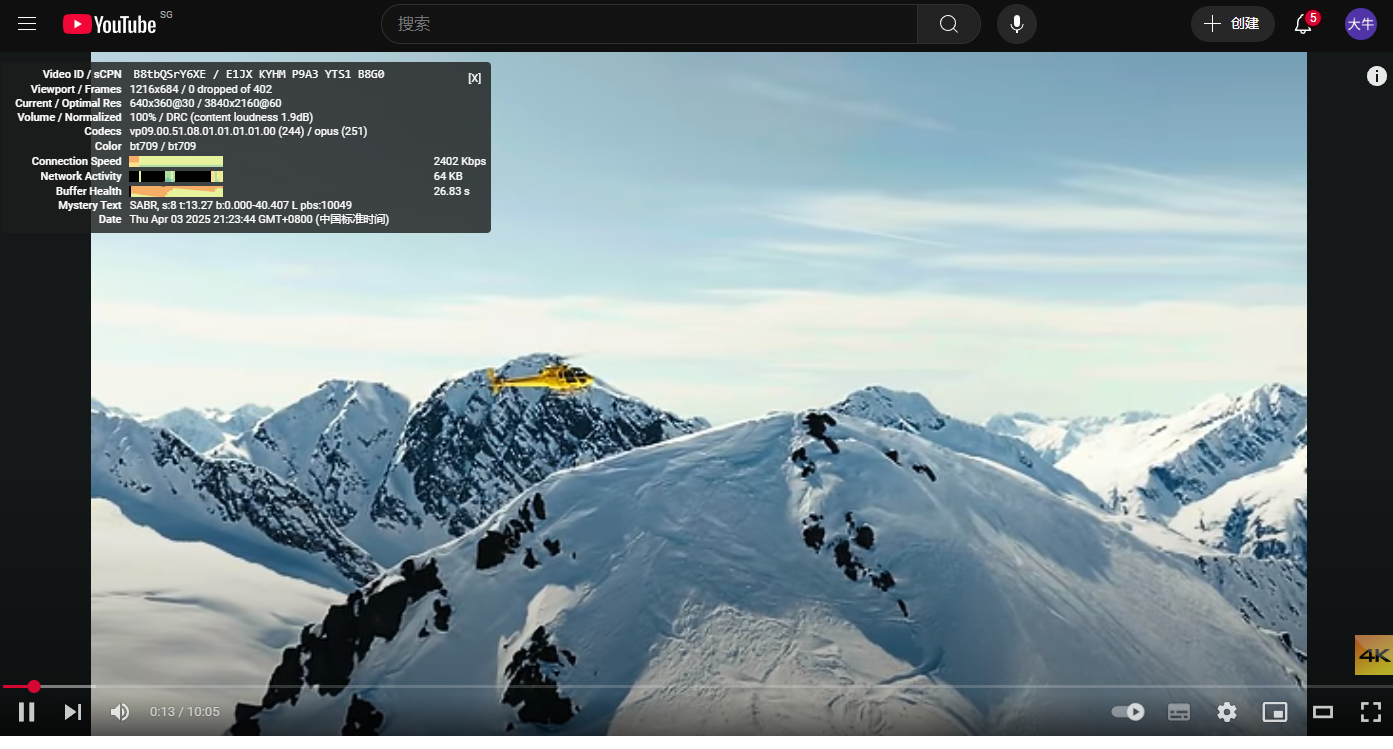Click the 64 KB network value

[x=448, y=176]
